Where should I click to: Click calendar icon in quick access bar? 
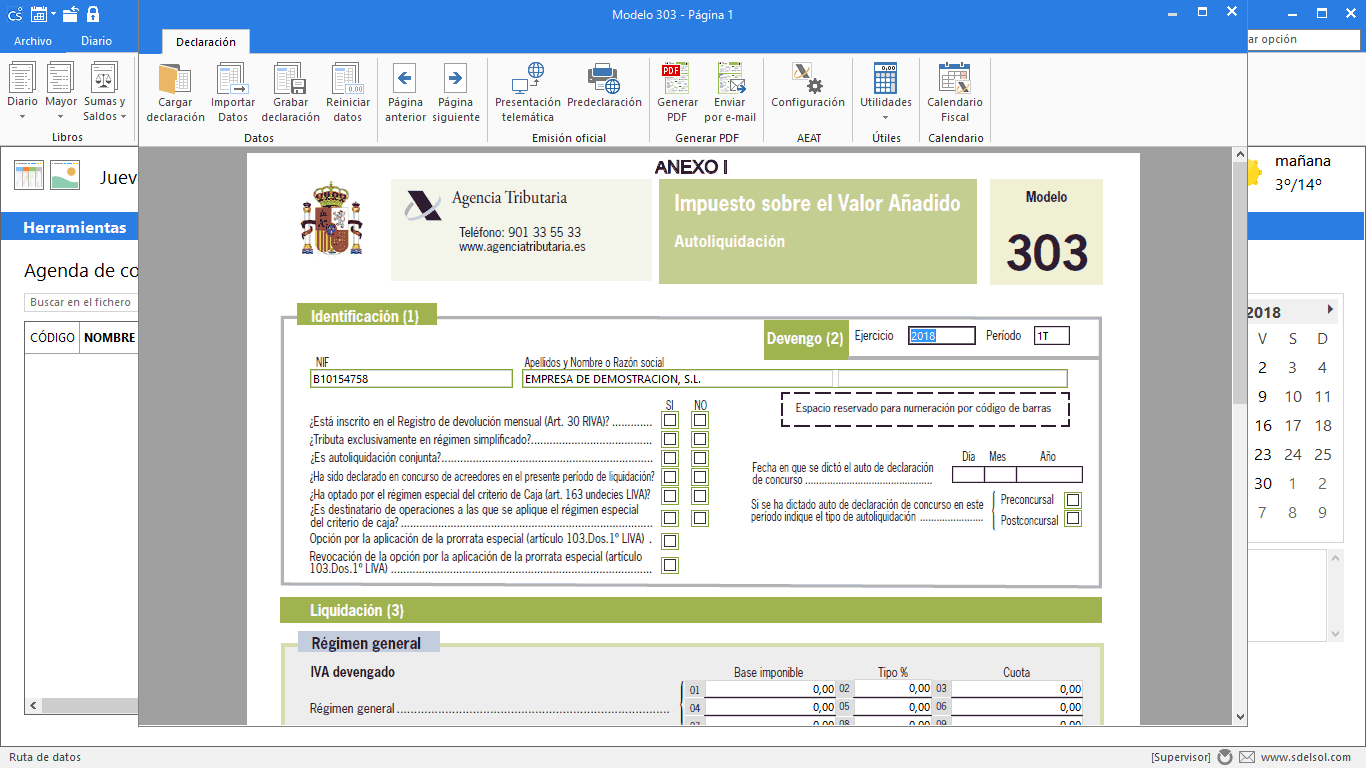pyautogui.click(x=39, y=13)
